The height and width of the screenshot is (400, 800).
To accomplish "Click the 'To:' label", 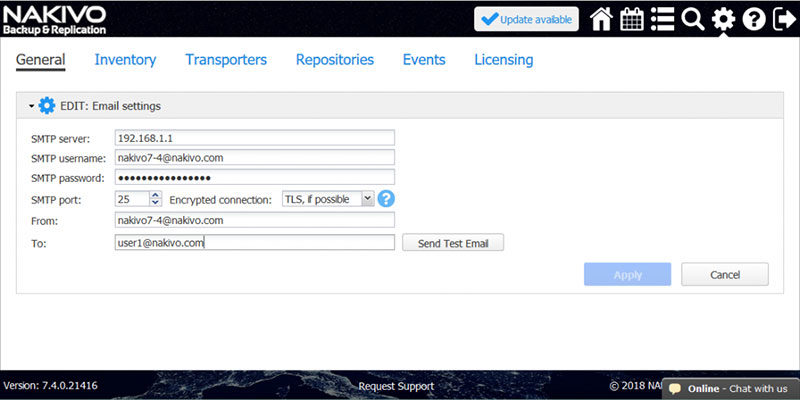I will [39, 243].
